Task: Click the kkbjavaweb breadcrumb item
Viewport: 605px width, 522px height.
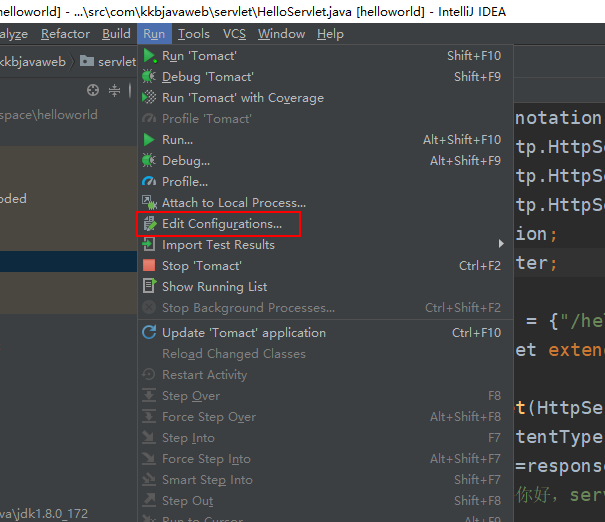Action: coord(33,62)
